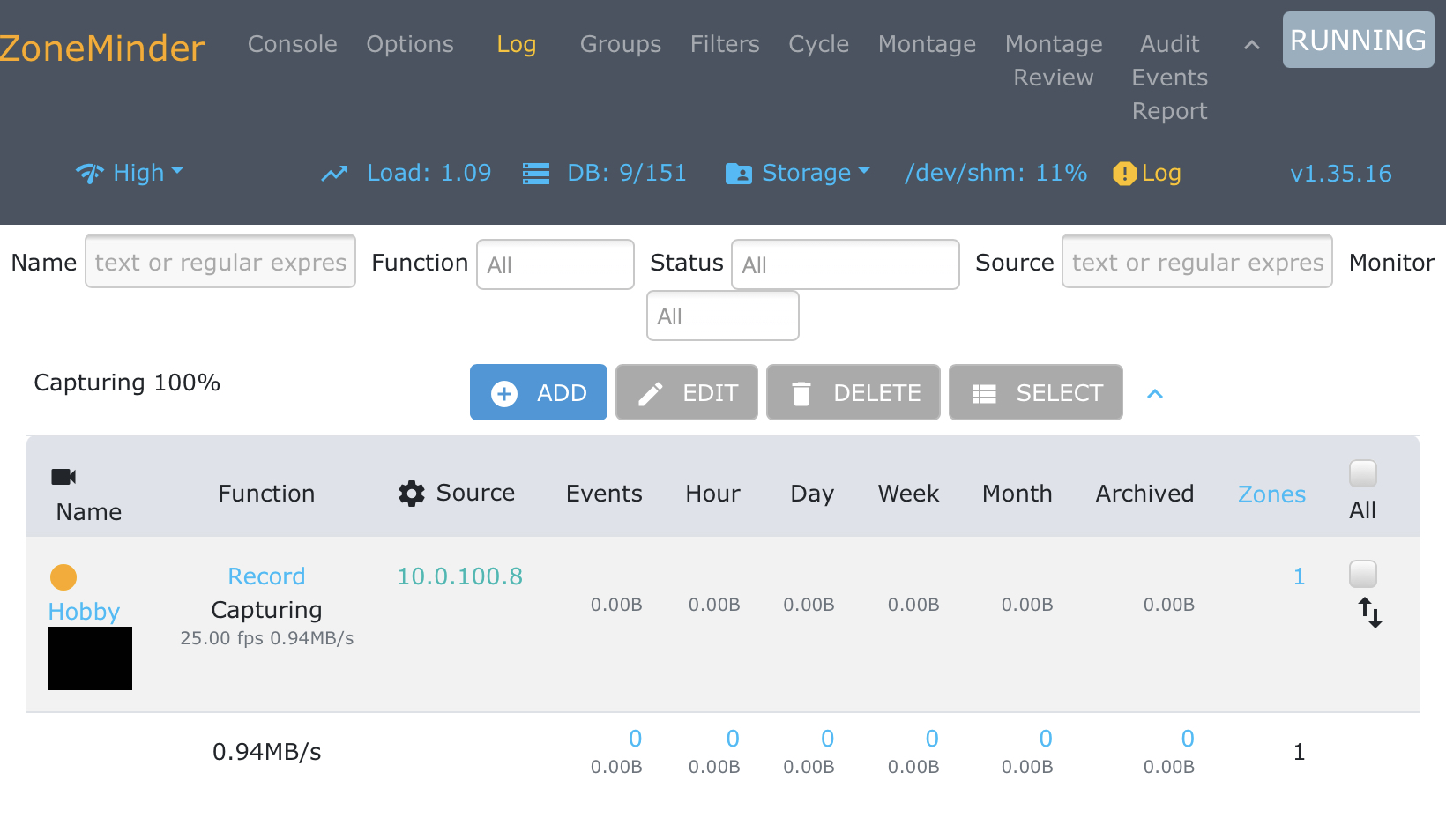Open the zones count 1 link for Hobby
The image size is (1446, 840).
(1299, 576)
